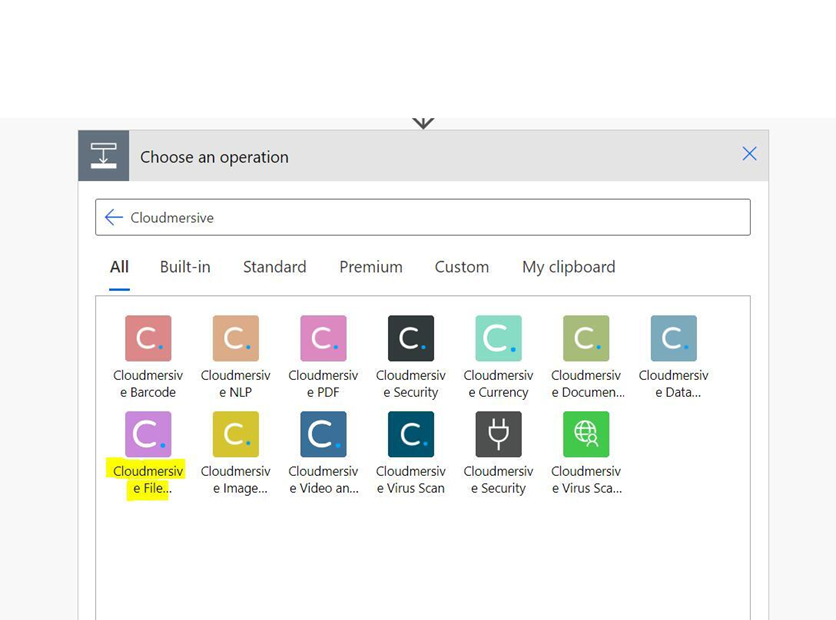Show Premium connectors tab

click(371, 267)
